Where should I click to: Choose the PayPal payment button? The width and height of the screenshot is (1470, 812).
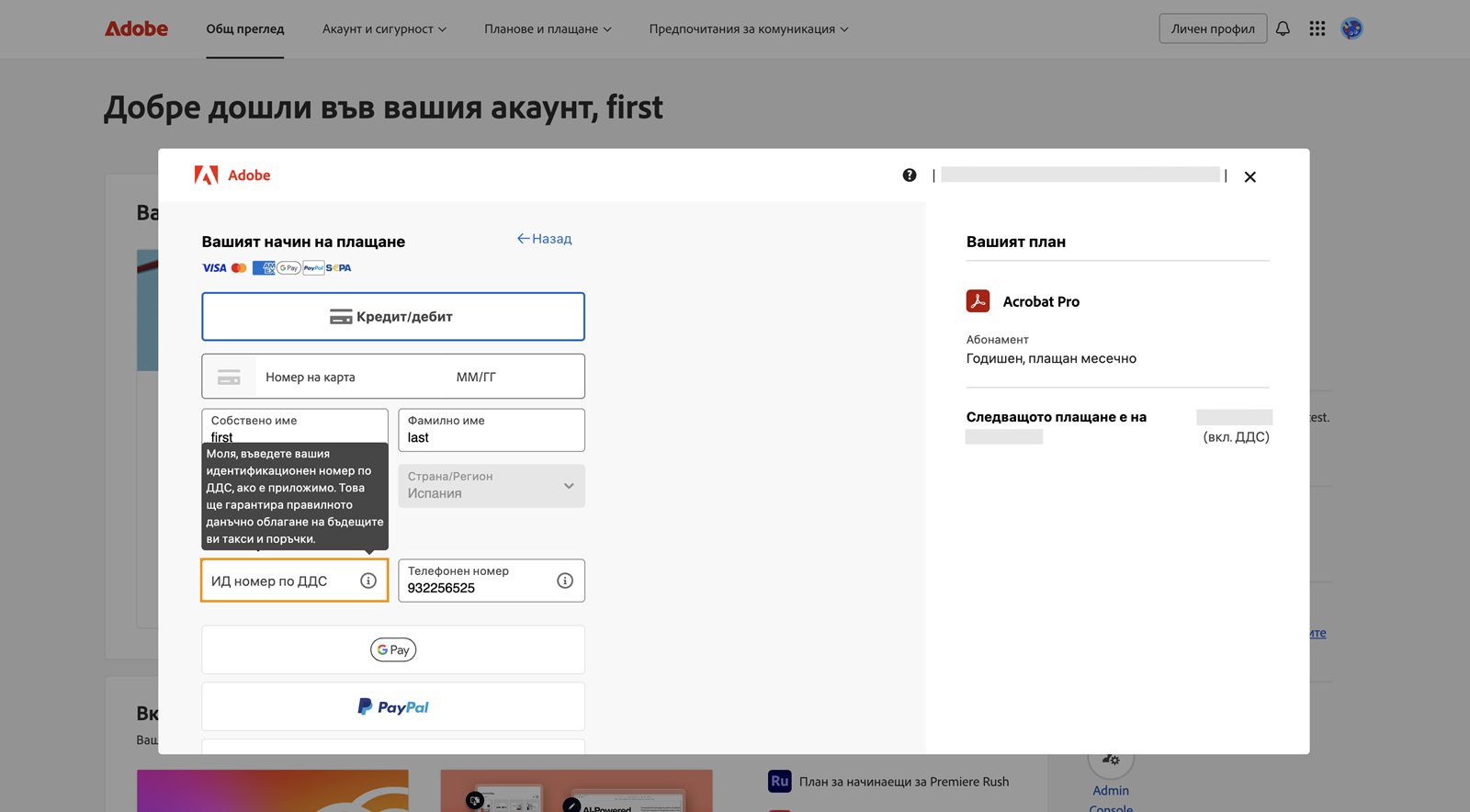click(x=393, y=706)
